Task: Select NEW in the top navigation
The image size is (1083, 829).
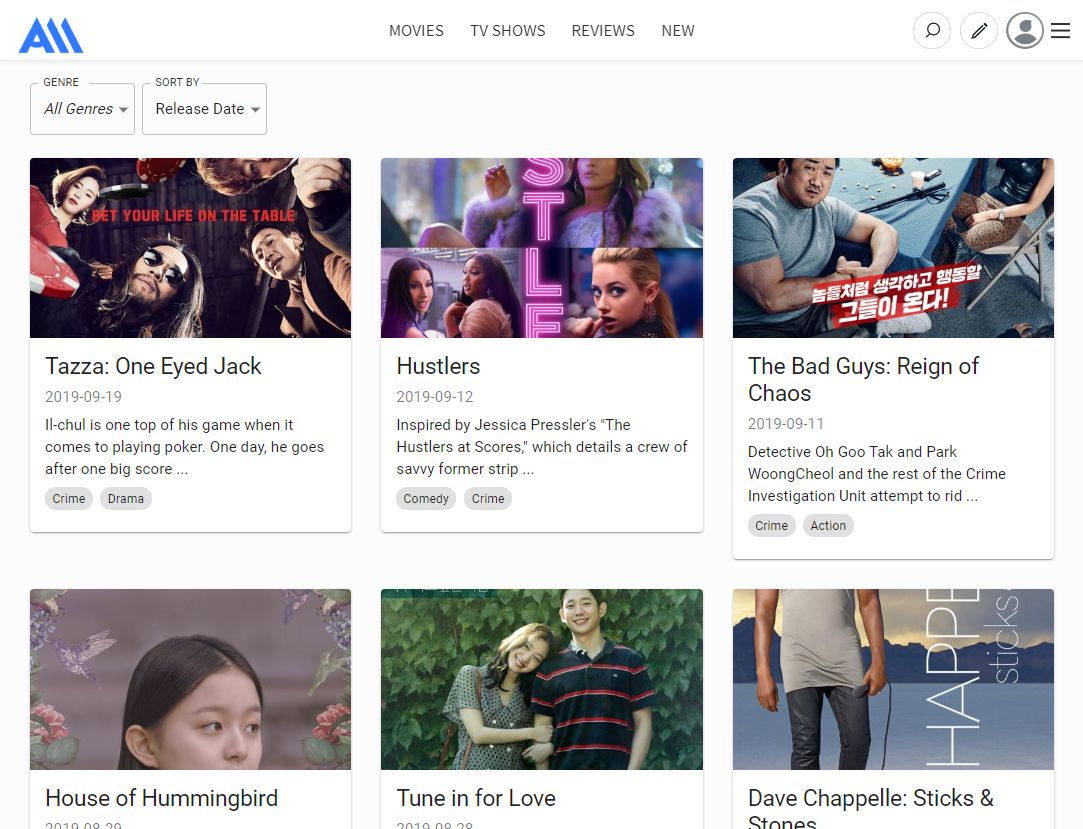Action: 678,30
